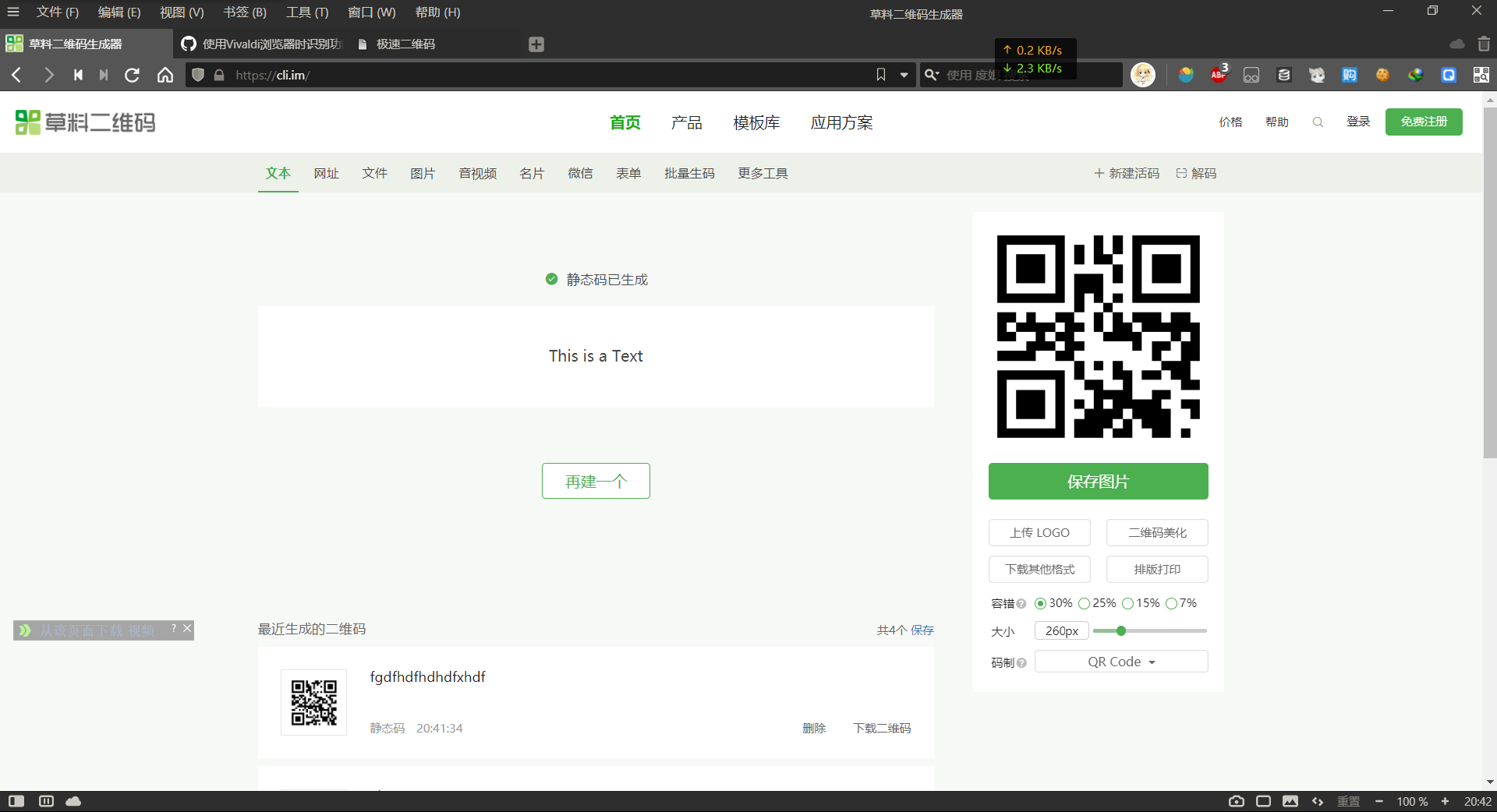This screenshot has width=1497, height=812.
Task: Click the synced tabs cloud icon in tab bar
Action: coord(1456,44)
